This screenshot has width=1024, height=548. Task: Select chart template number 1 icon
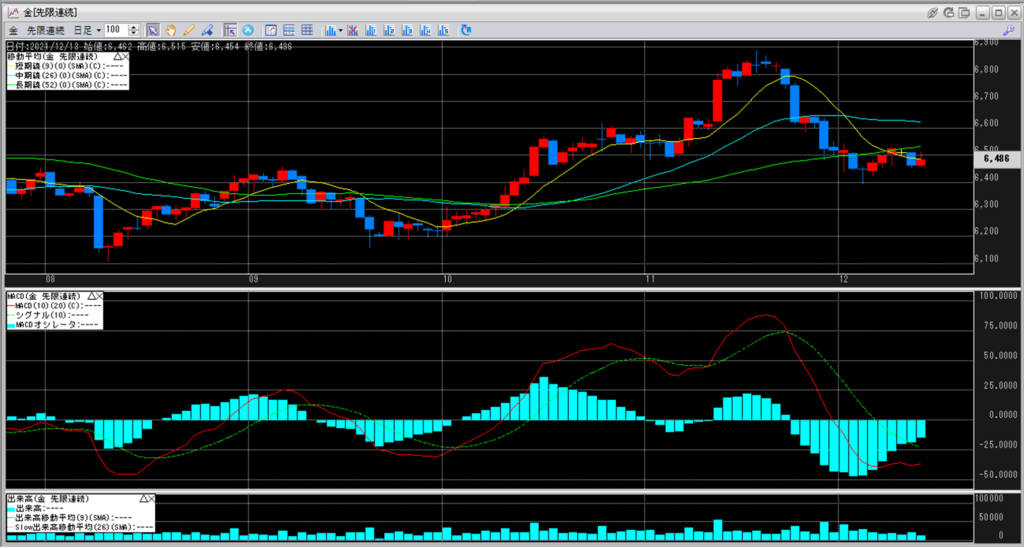[x=369, y=30]
